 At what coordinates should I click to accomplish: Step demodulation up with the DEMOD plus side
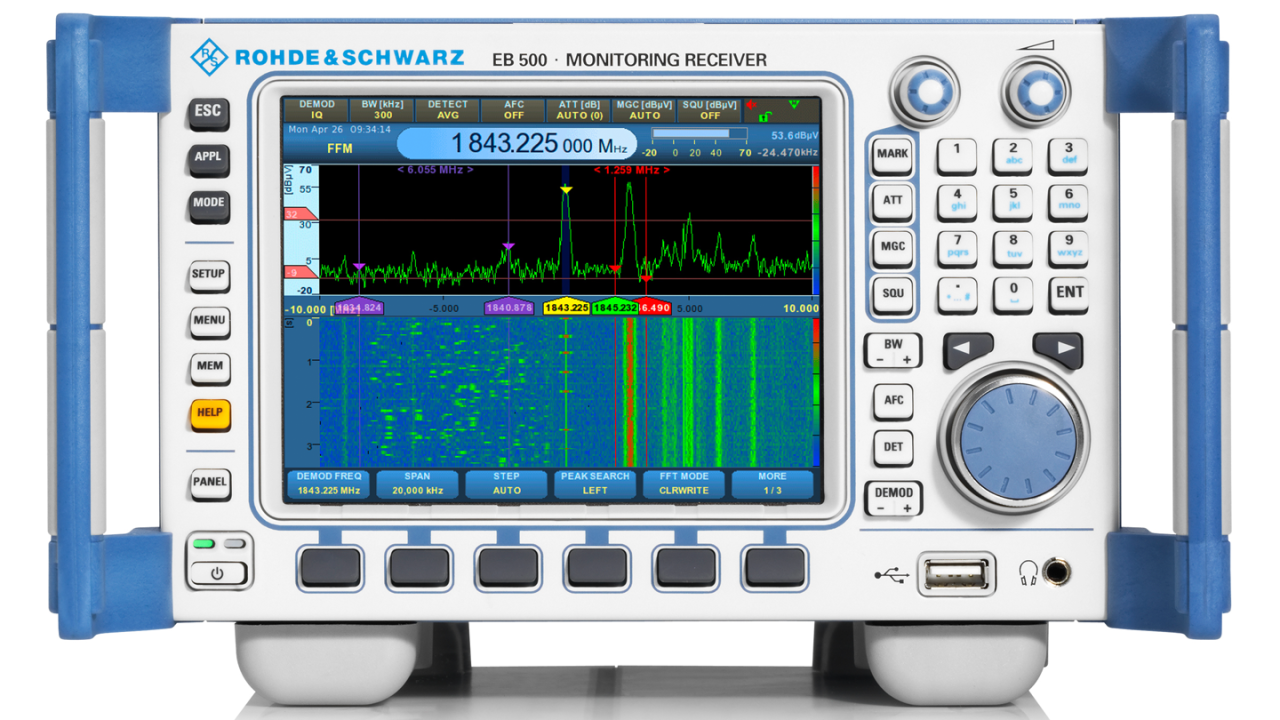(x=907, y=508)
